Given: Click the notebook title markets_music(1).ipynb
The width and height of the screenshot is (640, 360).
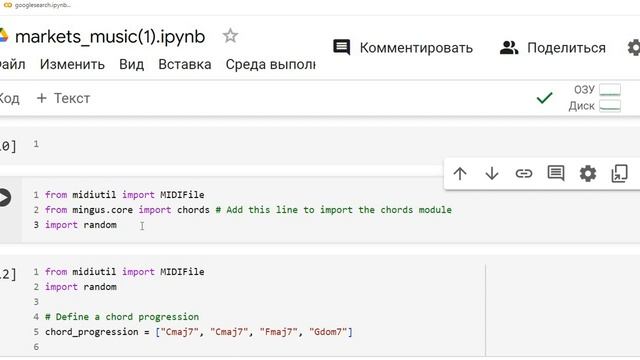Looking at the screenshot, I should point(110,36).
